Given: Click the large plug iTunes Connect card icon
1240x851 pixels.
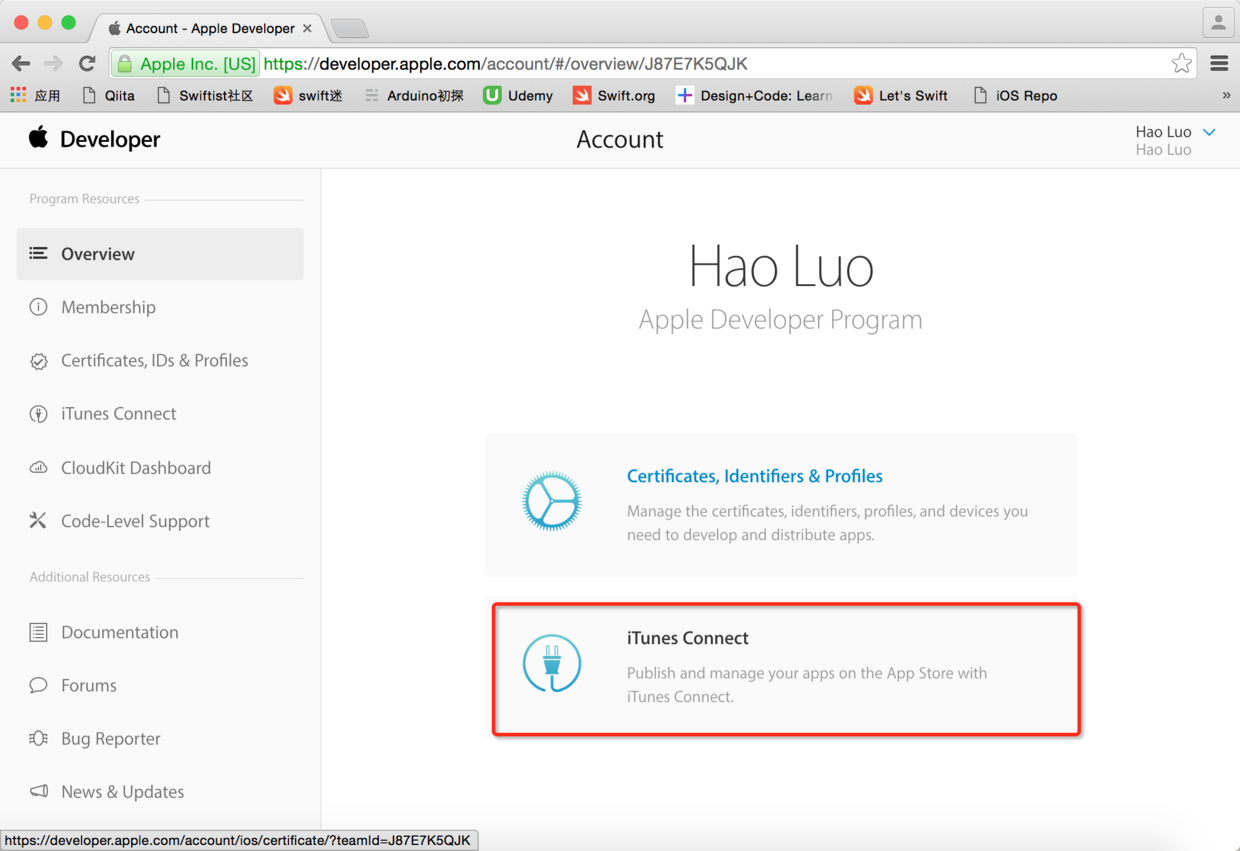Looking at the screenshot, I should 552,663.
